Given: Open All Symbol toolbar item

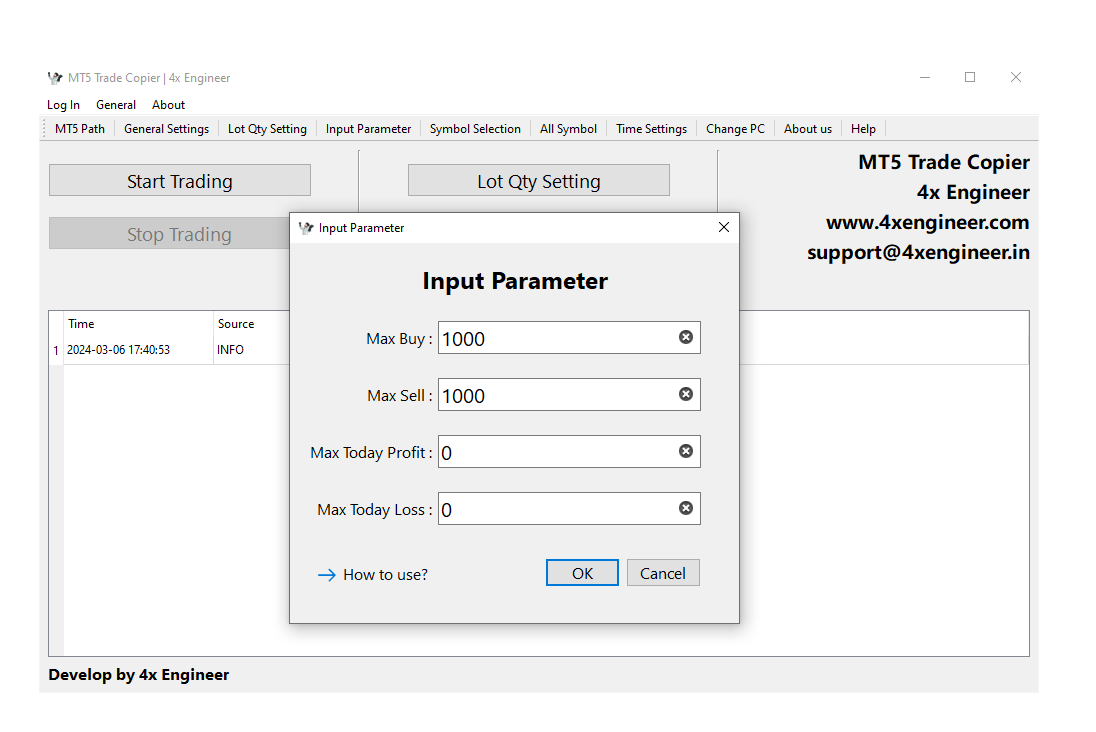Looking at the screenshot, I should coord(568,129).
